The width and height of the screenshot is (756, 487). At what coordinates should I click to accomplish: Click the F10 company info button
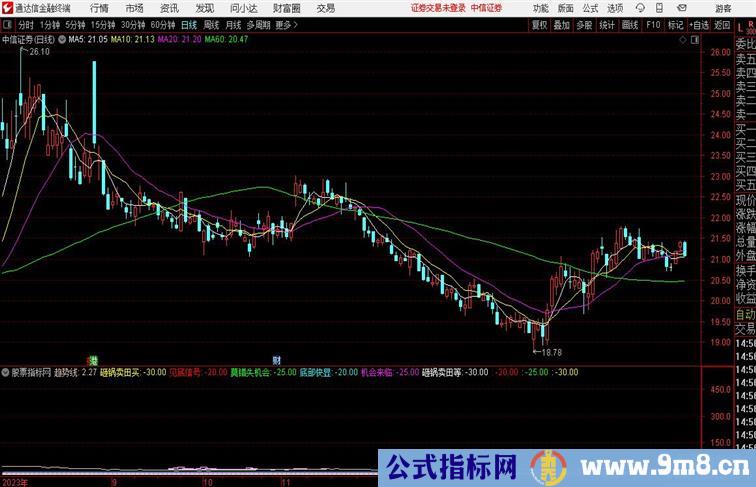pyautogui.click(x=652, y=25)
